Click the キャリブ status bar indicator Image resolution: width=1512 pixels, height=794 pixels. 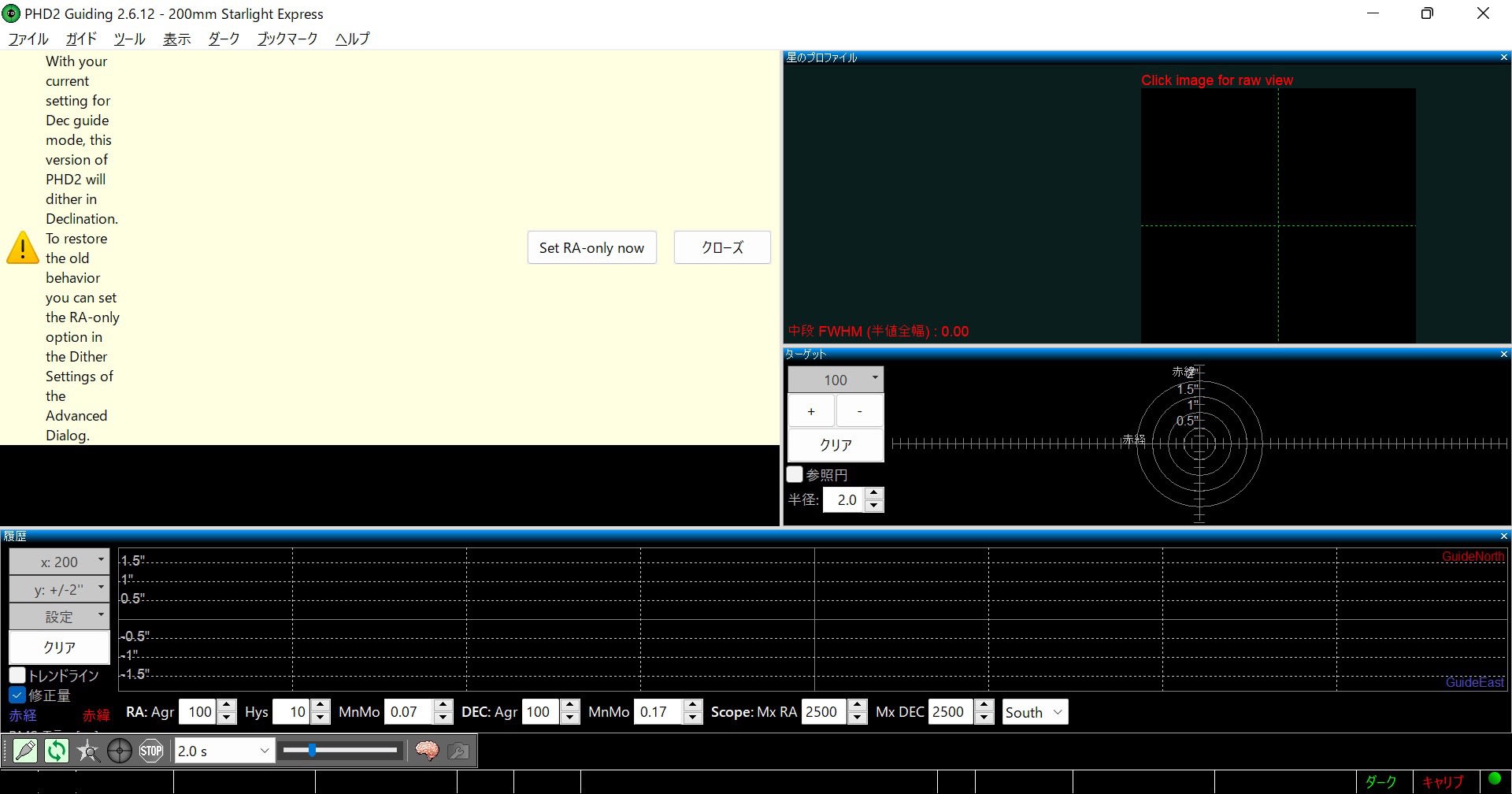[x=1443, y=781]
